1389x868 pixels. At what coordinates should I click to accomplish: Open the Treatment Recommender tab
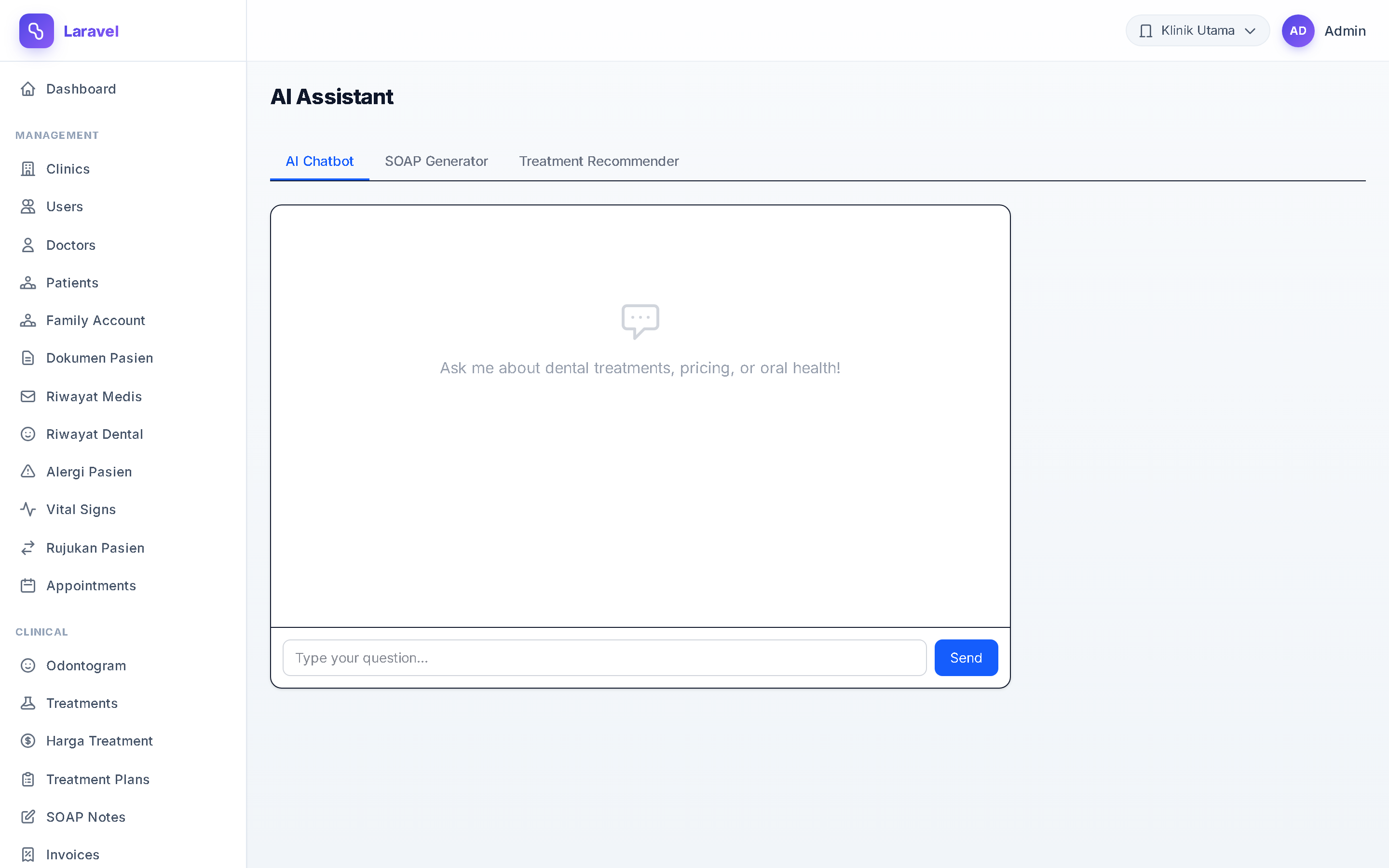(599, 162)
